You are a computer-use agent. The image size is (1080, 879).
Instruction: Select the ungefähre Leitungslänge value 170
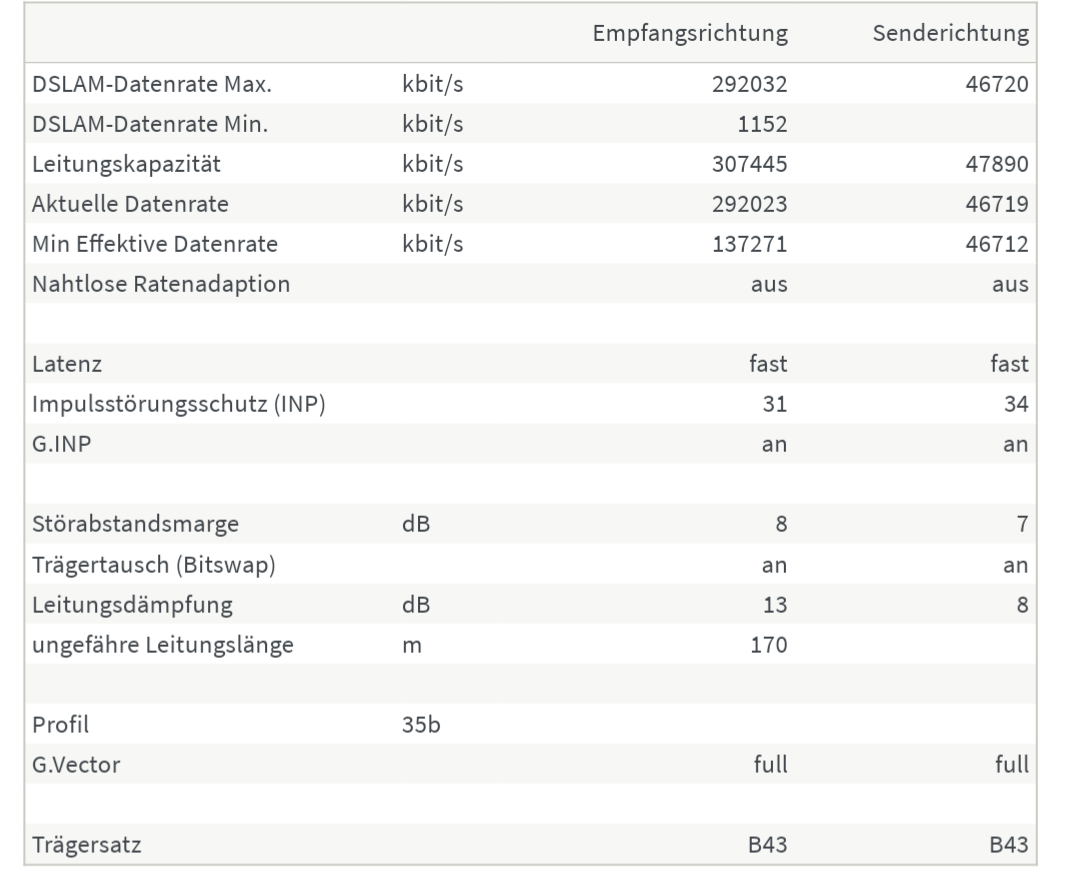pyautogui.click(x=769, y=645)
